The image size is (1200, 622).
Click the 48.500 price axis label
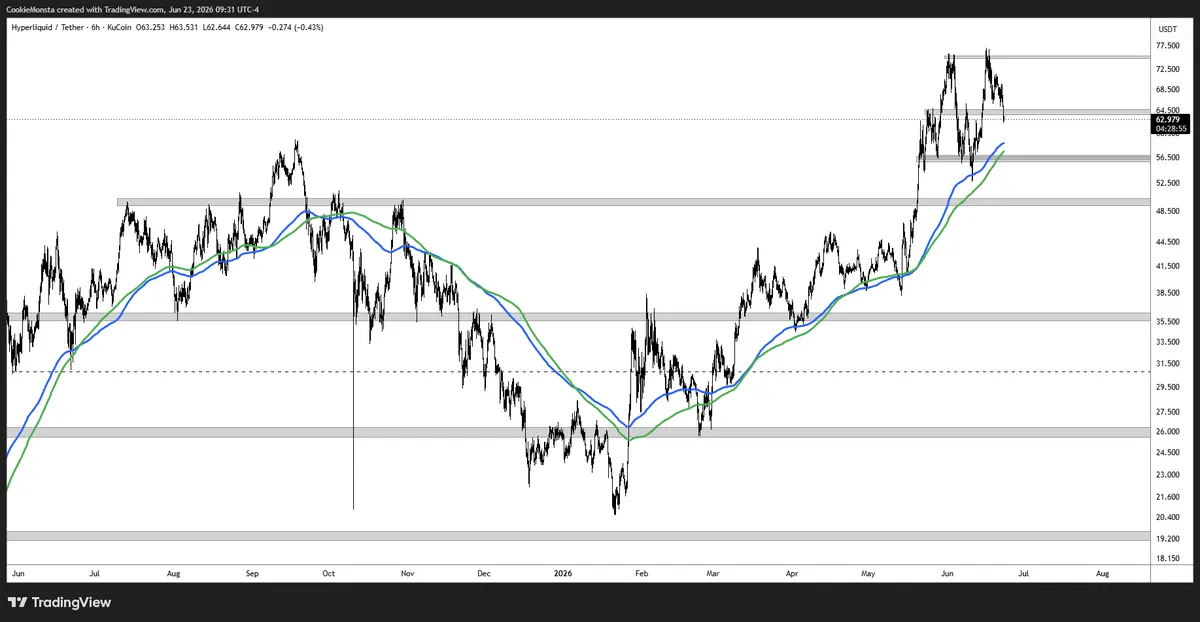(1167, 211)
